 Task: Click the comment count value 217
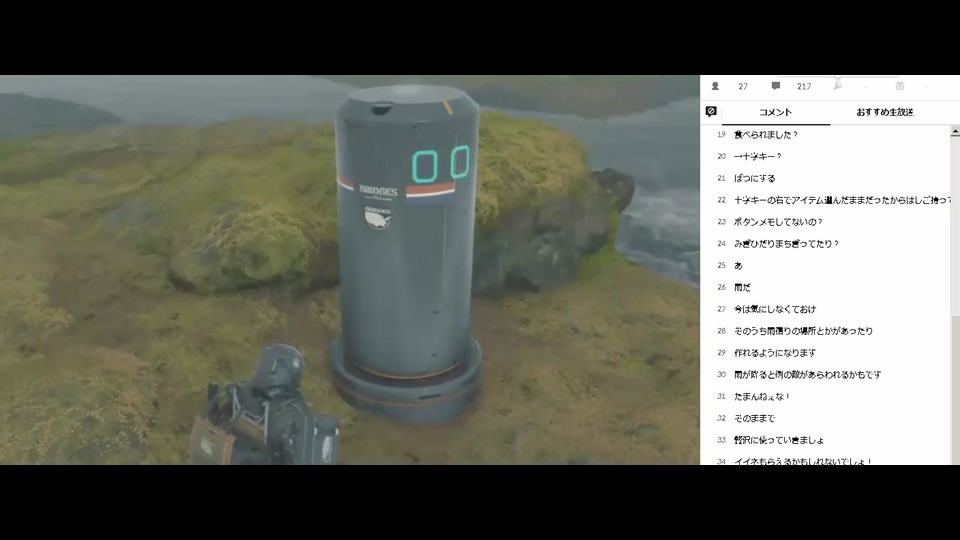pyautogui.click(x=804, y=87)
